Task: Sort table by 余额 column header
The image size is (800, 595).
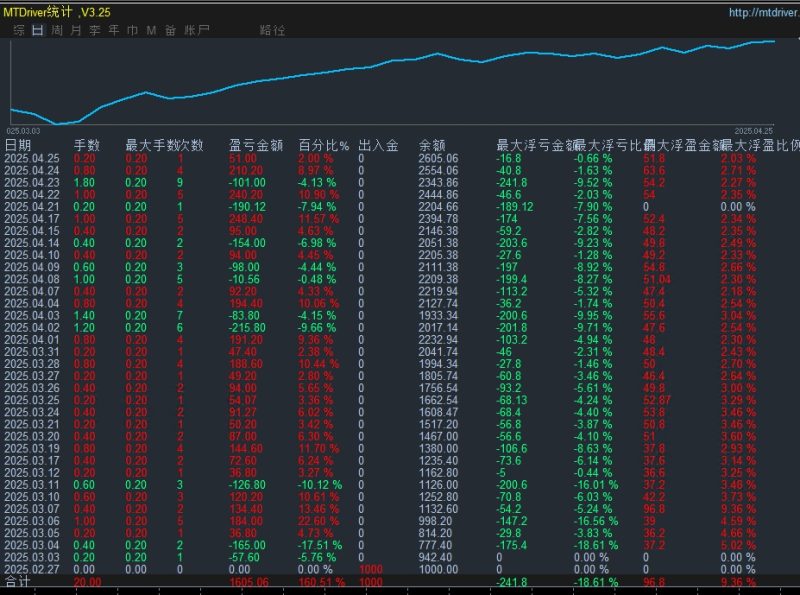Action: coord(434,146)
